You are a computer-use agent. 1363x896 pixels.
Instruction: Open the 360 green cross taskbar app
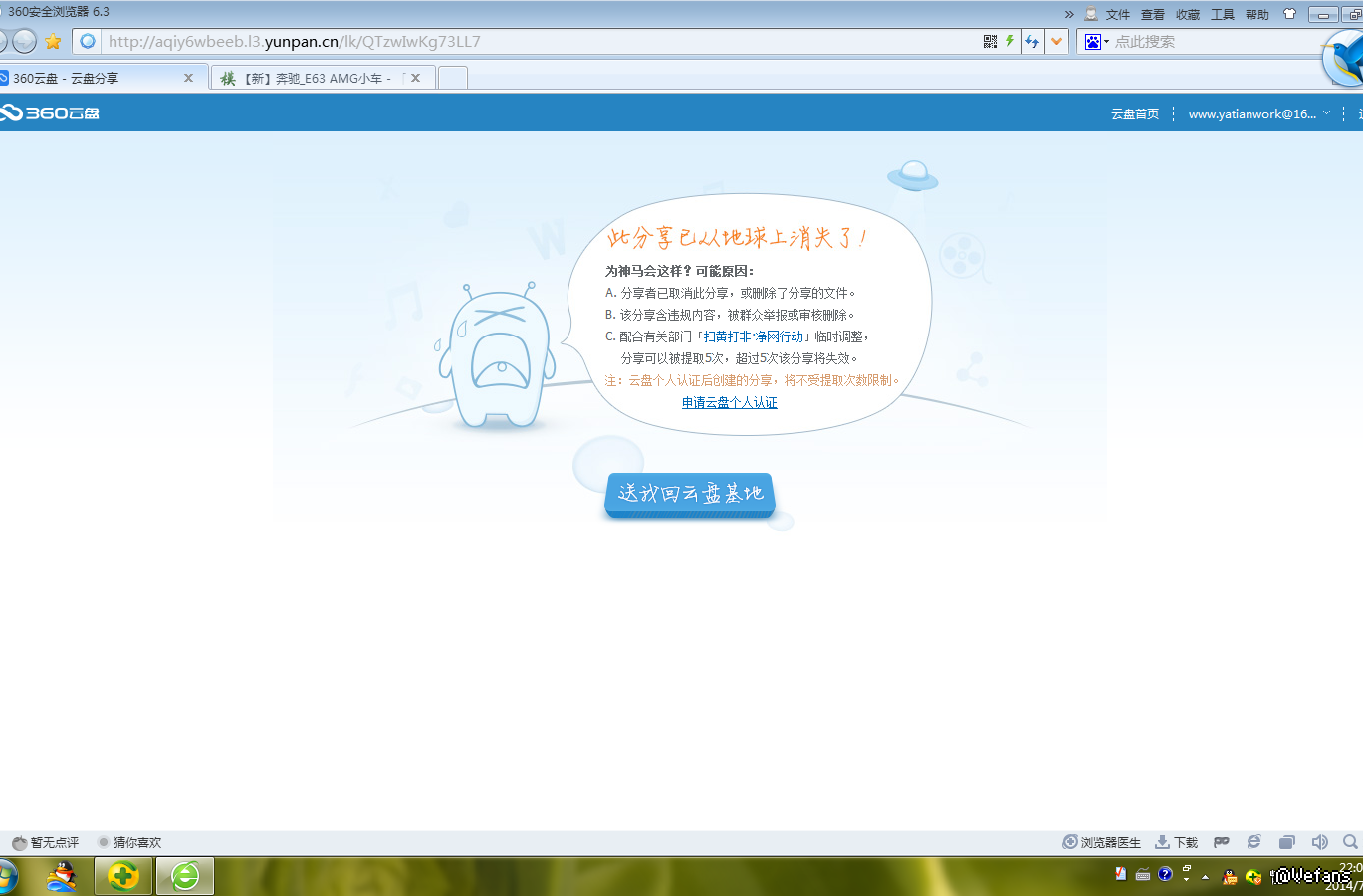(122, 877)
